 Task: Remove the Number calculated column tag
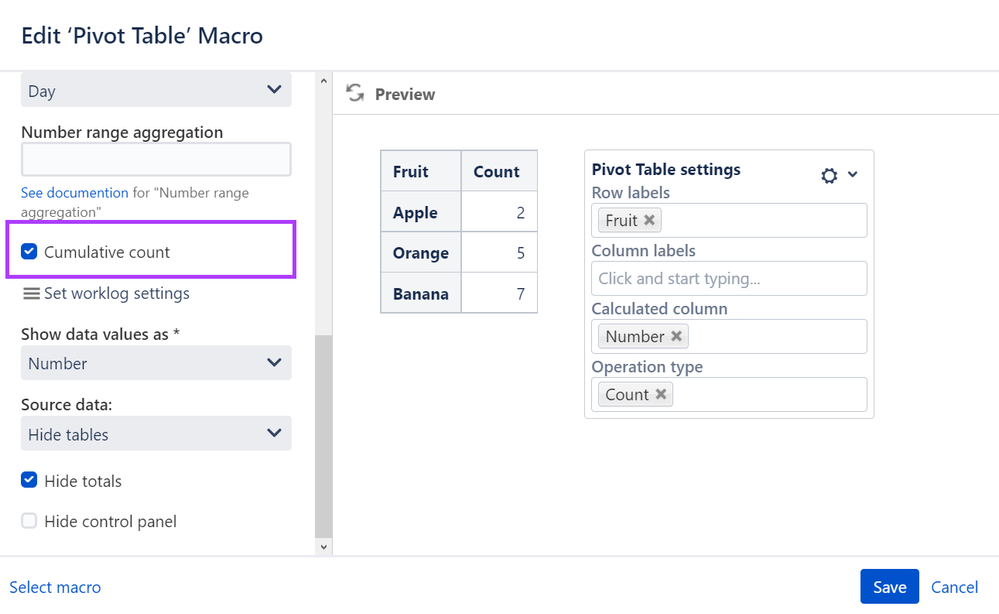tap(676, 337)
